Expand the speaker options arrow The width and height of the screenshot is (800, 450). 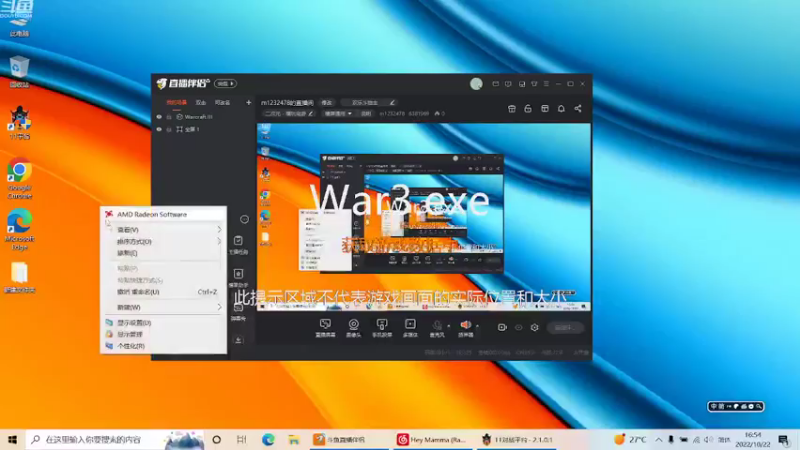click(x=477, y=326)
